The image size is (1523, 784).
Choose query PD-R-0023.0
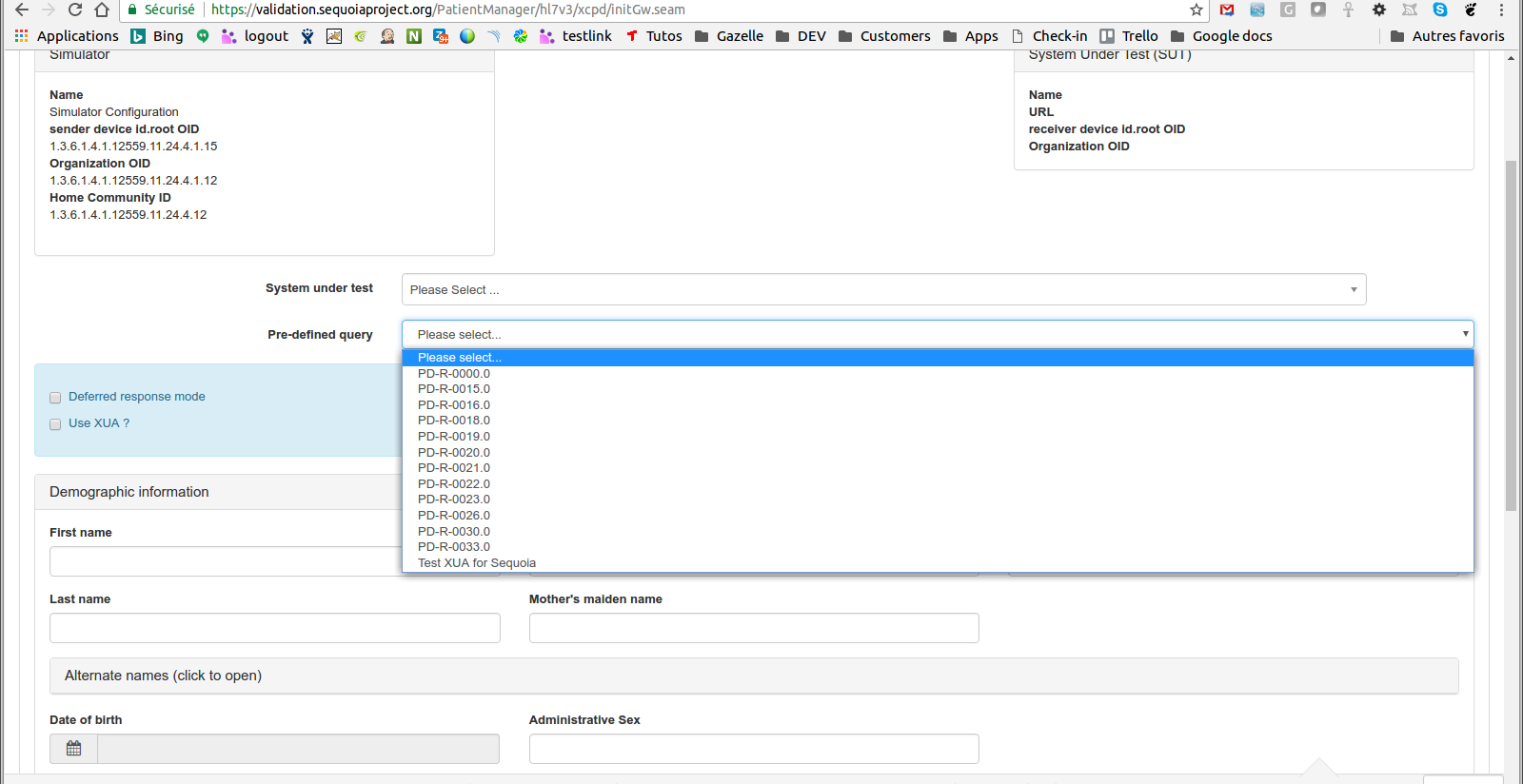pos(938,500)
